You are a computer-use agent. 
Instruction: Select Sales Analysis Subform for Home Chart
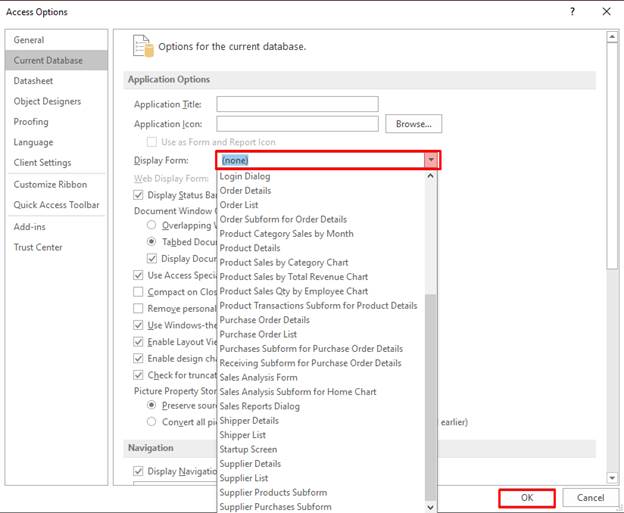coord(321,392)
